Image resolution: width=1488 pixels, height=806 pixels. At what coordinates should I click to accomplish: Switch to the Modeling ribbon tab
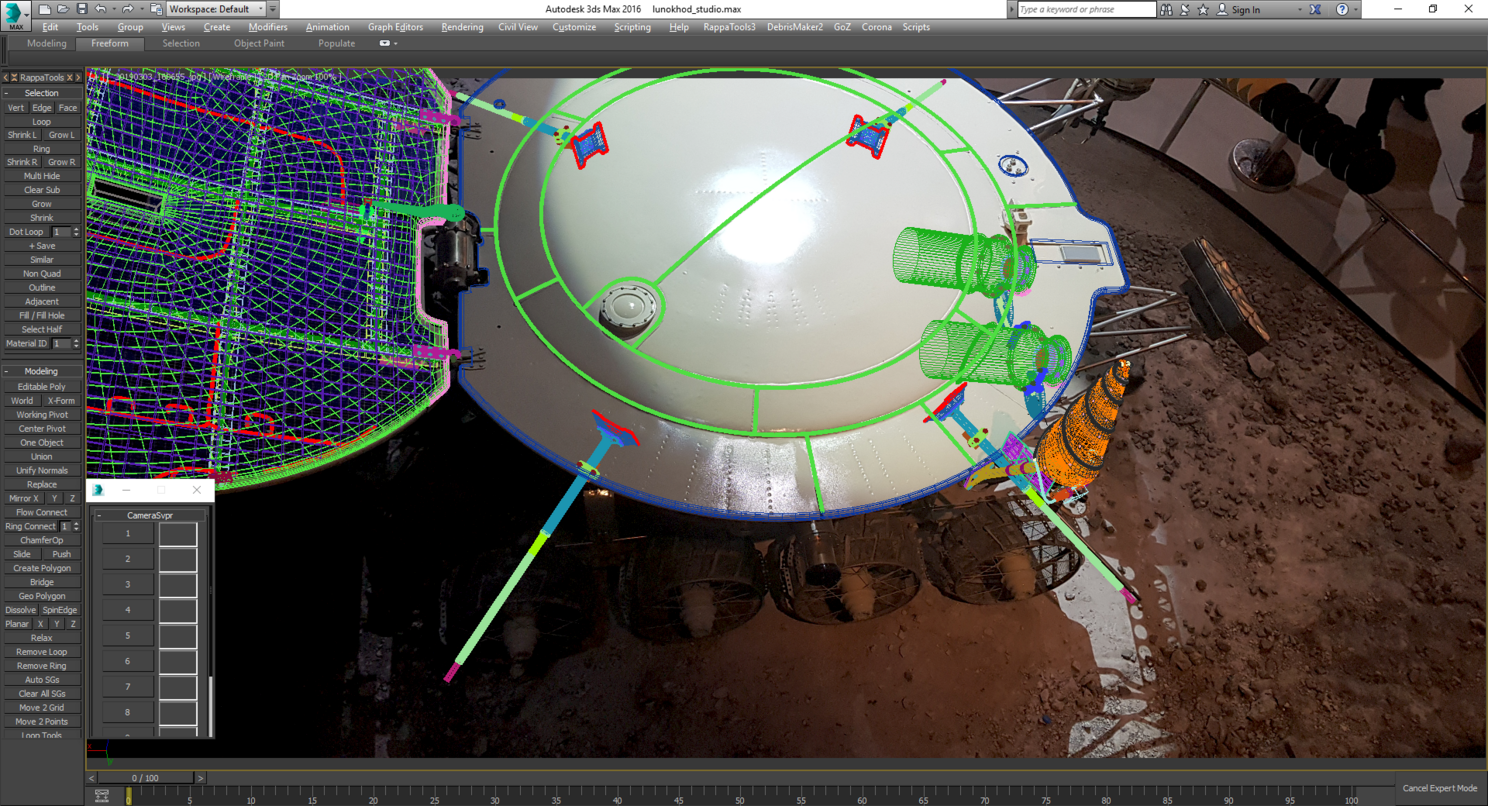pos(47,44)
